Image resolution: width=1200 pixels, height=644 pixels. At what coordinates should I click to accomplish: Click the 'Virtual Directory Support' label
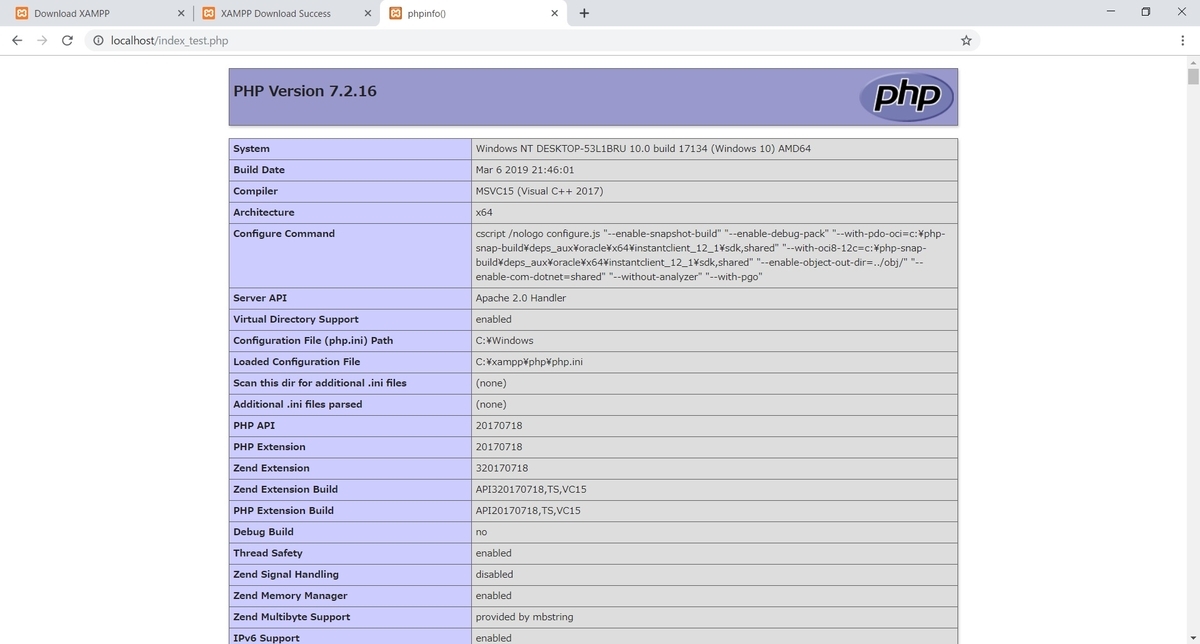[296, 319]
